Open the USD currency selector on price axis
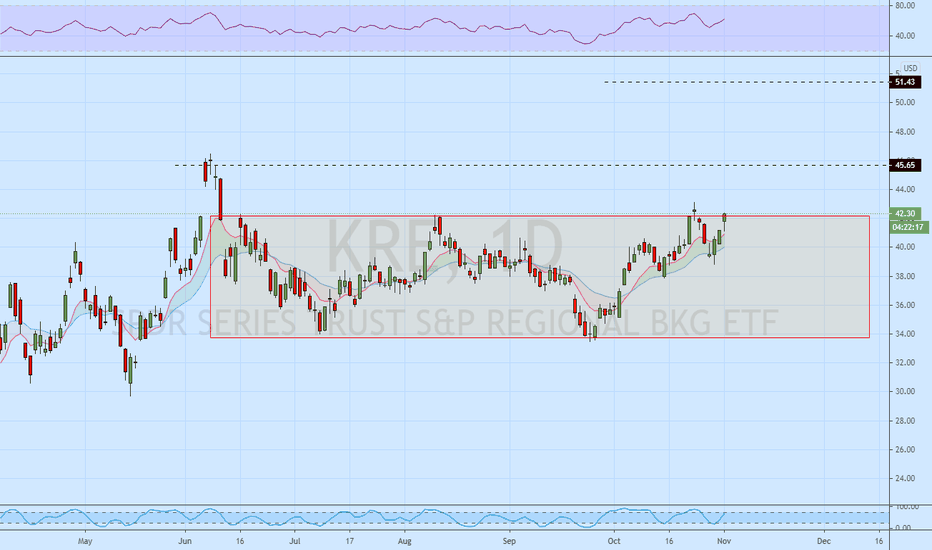Screen dimensions: 932x550 point(909,68)
